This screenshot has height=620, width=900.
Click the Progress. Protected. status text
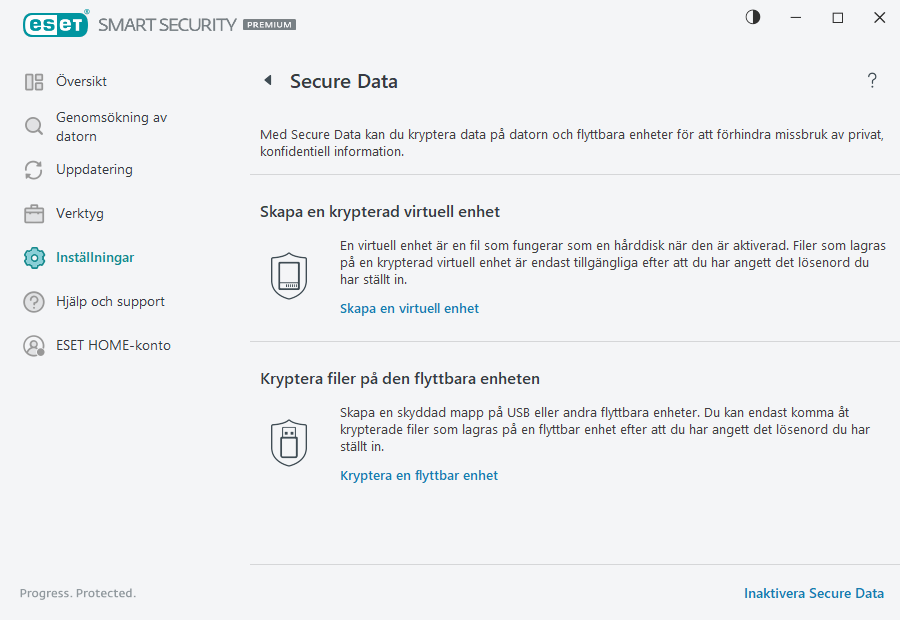pos(77,593)
